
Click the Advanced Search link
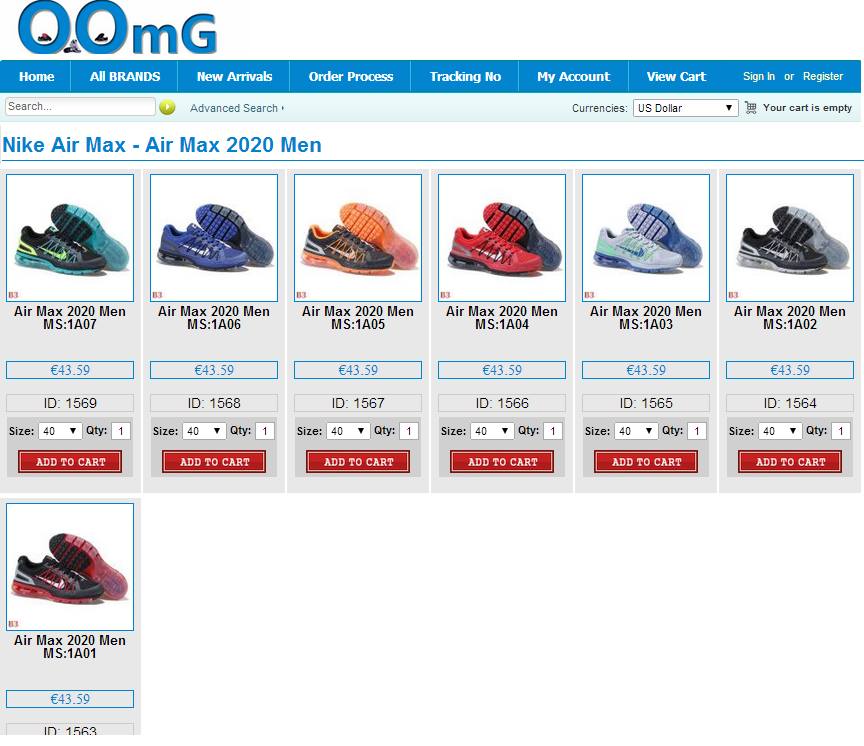tap(237, 108)
